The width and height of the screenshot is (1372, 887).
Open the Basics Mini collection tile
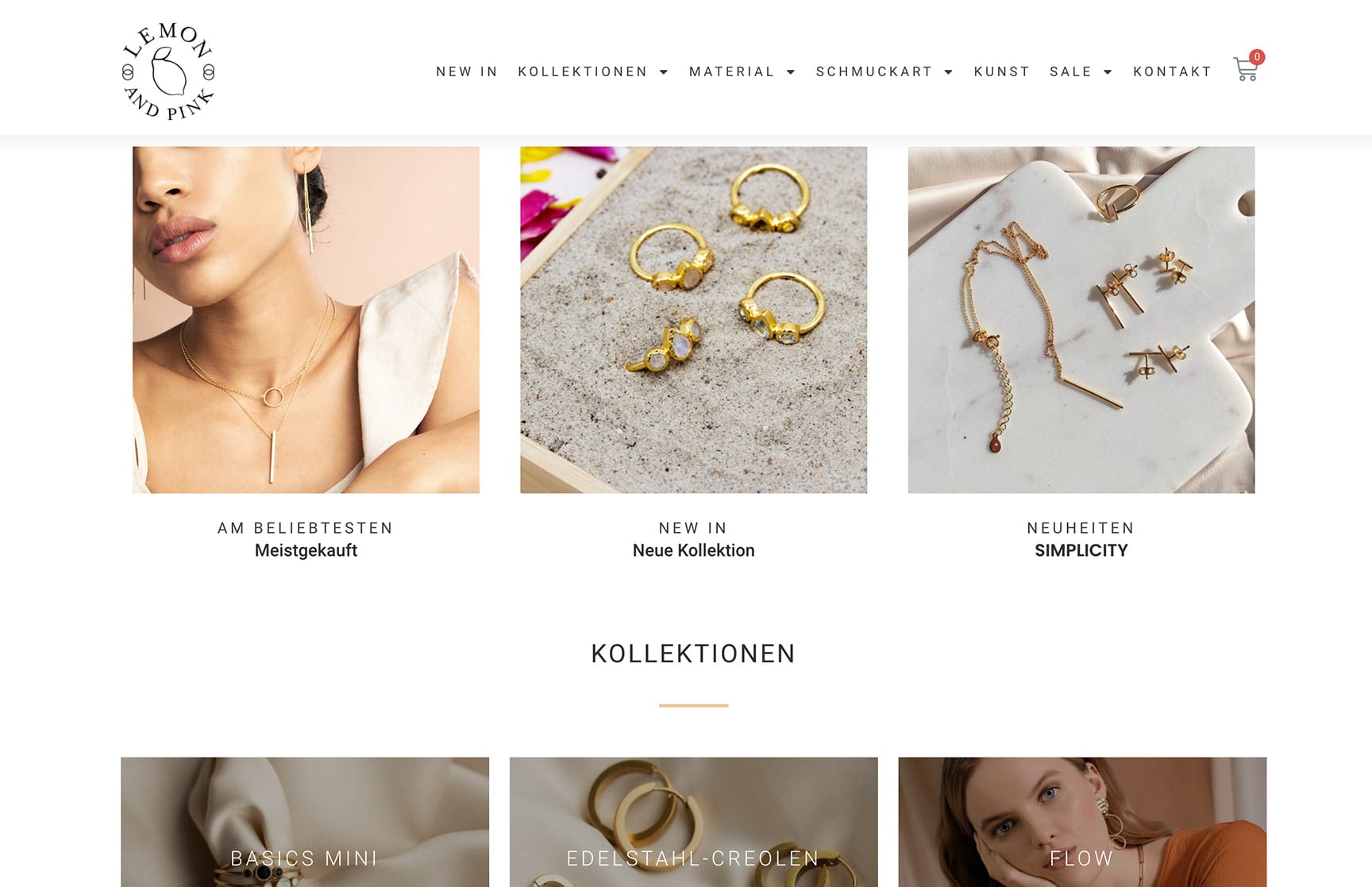point(305,822)
